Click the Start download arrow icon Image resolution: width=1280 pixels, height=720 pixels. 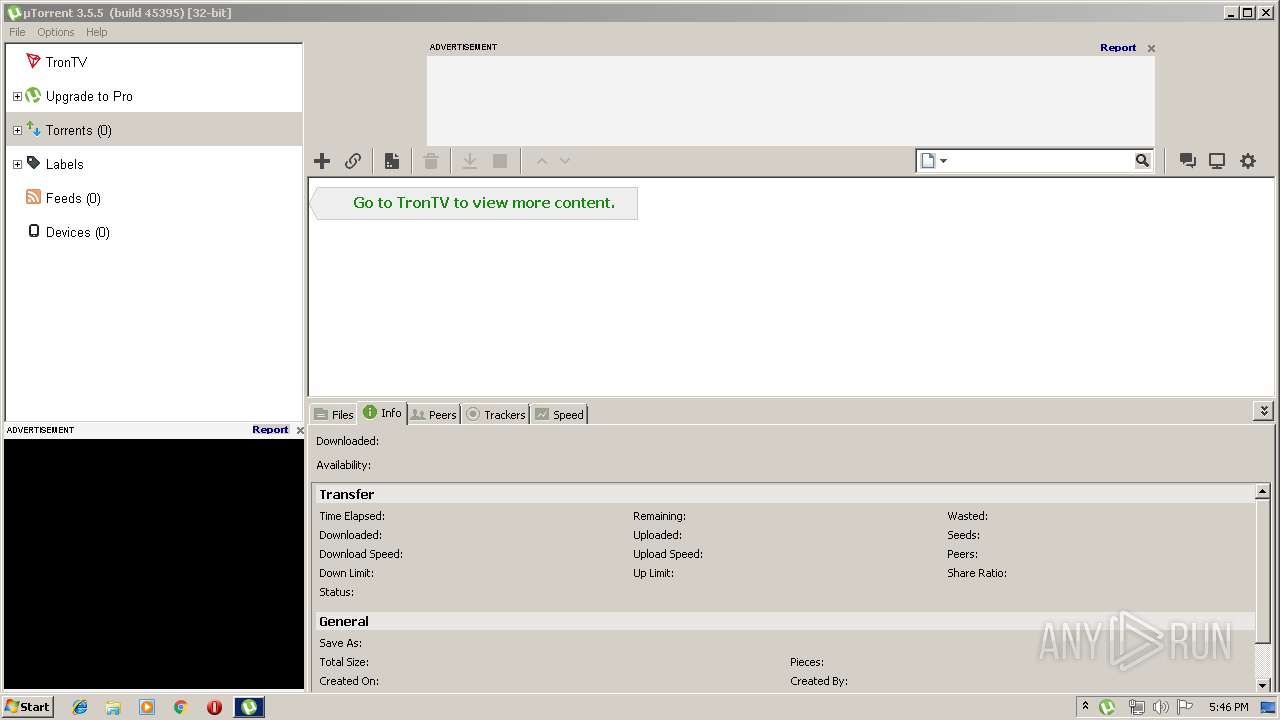tap(469, 161)
